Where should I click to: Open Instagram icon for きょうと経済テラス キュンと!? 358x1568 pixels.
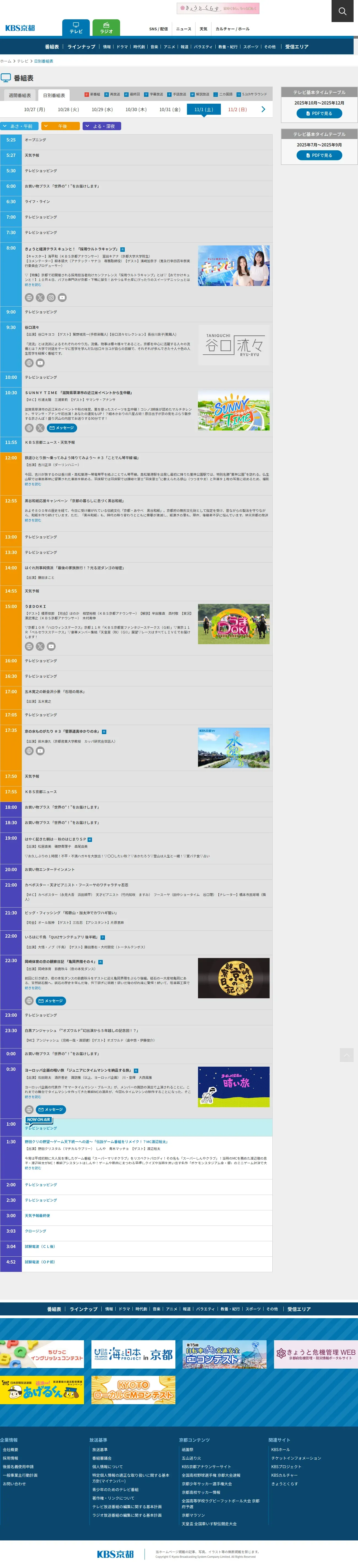click(51, 298)
